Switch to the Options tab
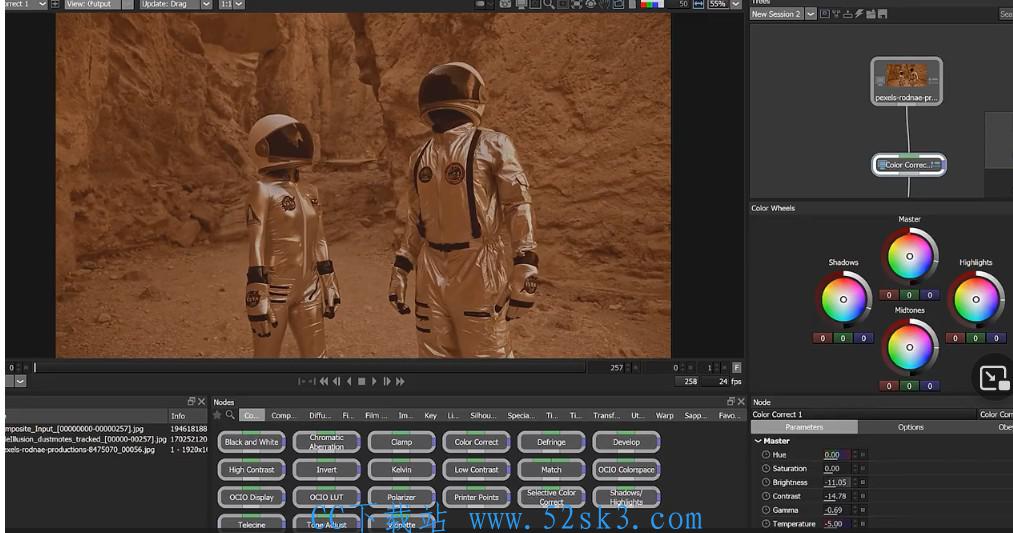Image resolution: width=1013 pixels, height=533 pixels. 910,427
